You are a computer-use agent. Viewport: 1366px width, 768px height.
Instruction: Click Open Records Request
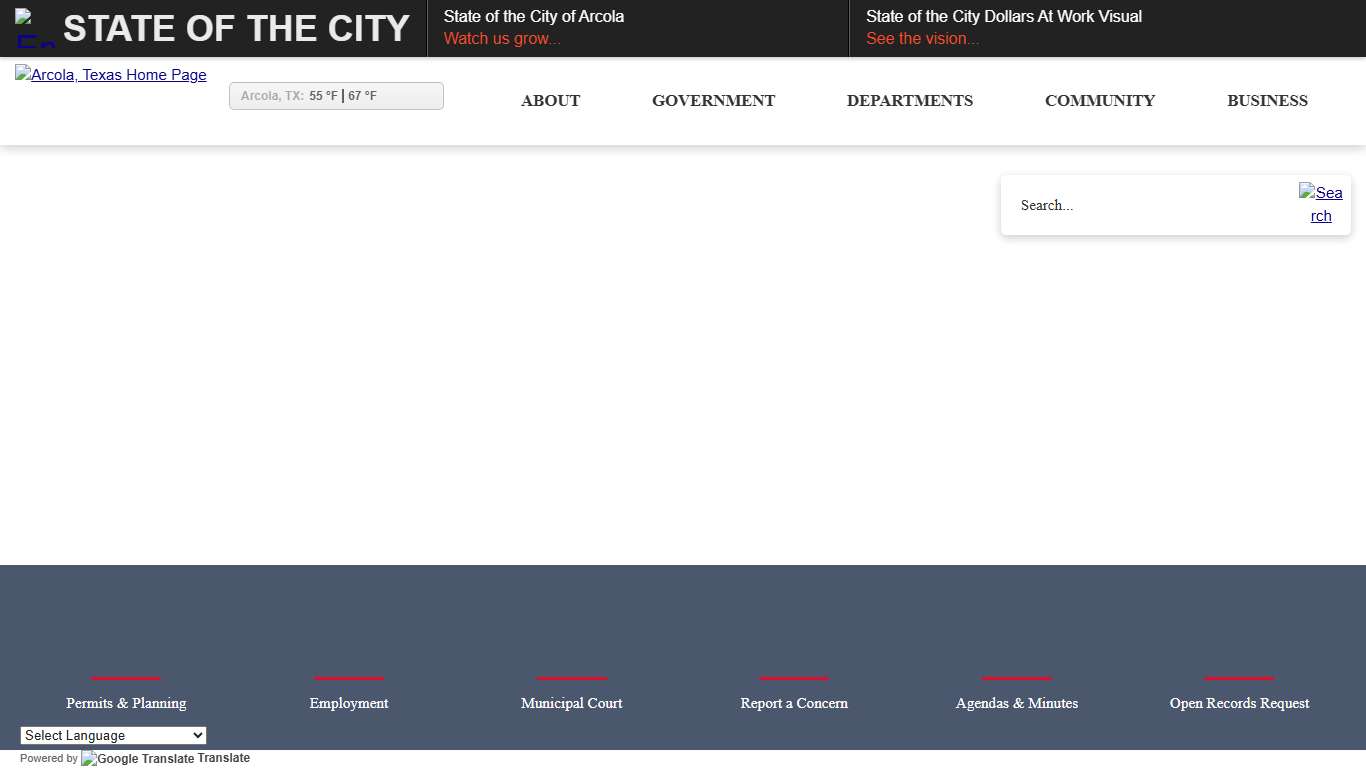click(1239, 703)
